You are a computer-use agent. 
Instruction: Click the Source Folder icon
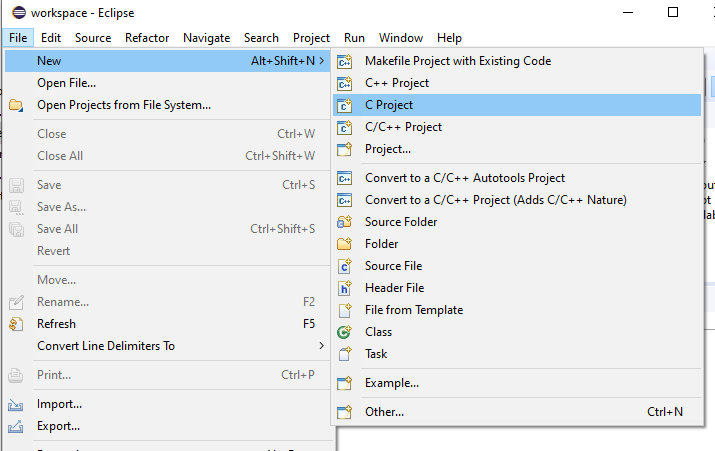345,222
